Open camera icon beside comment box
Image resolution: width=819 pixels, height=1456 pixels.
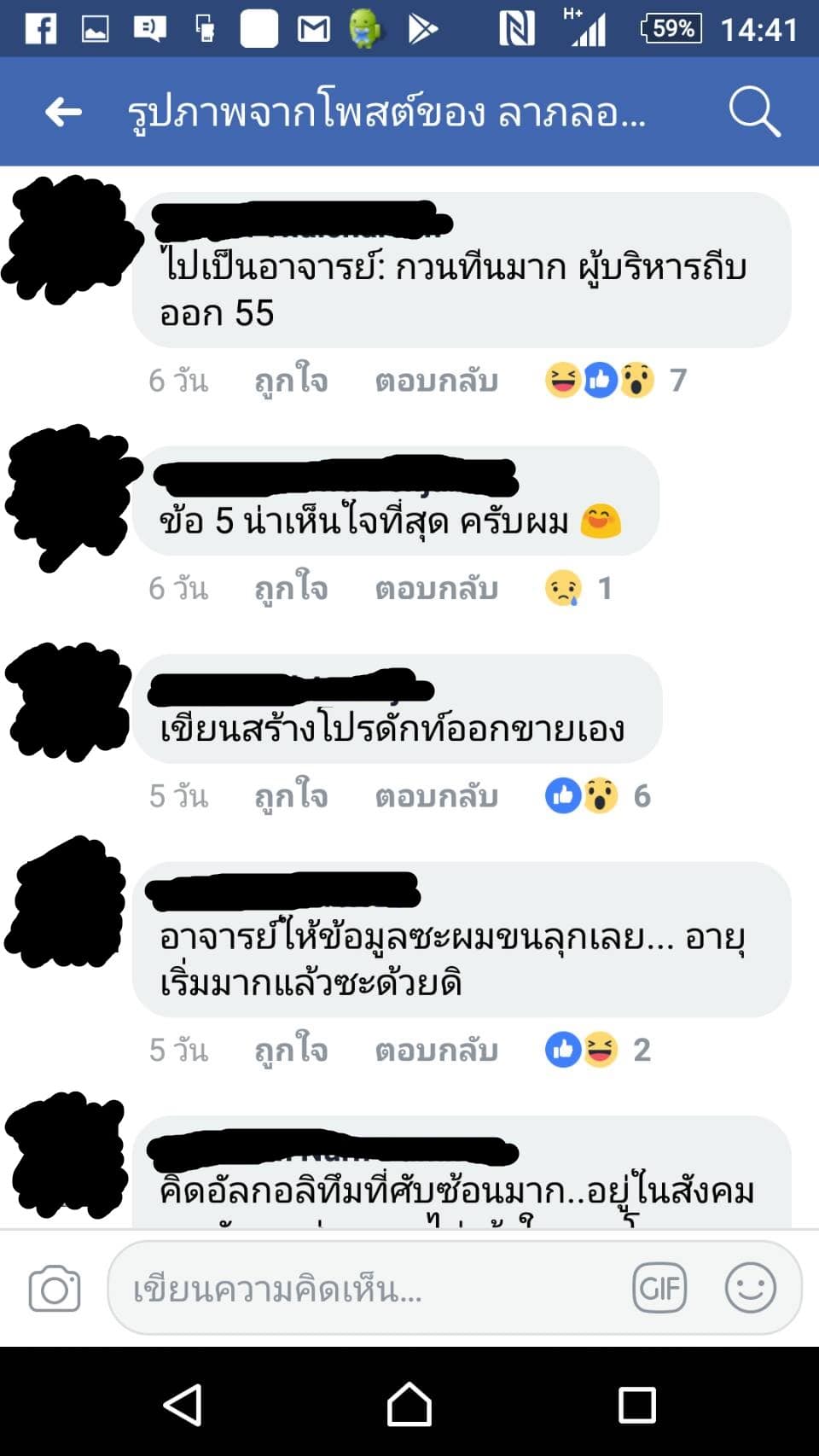point(55,1289)
